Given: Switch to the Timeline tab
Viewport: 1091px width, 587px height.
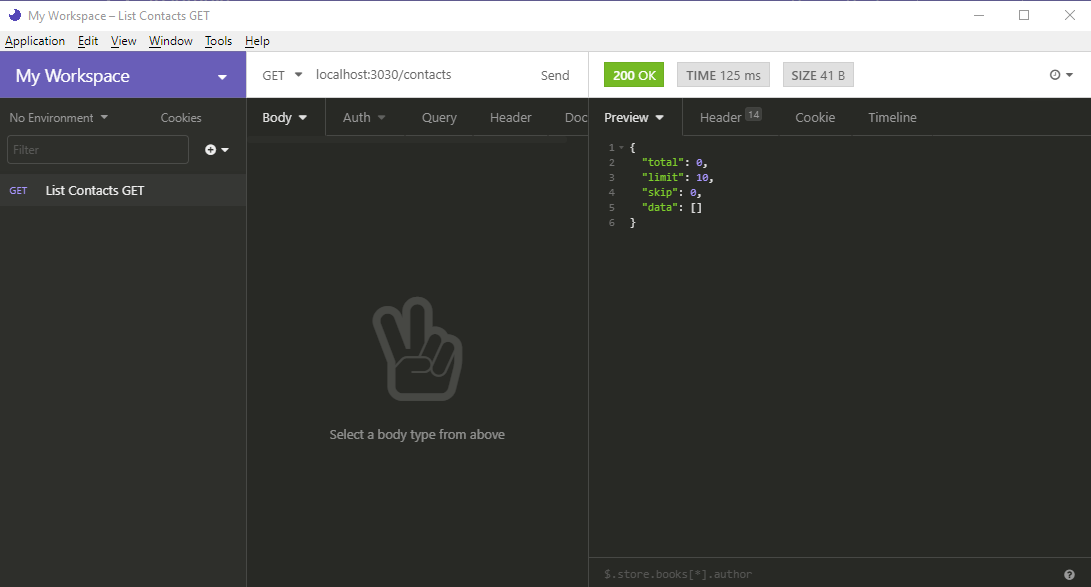Looking at the screenshot, I should [891, 117].
